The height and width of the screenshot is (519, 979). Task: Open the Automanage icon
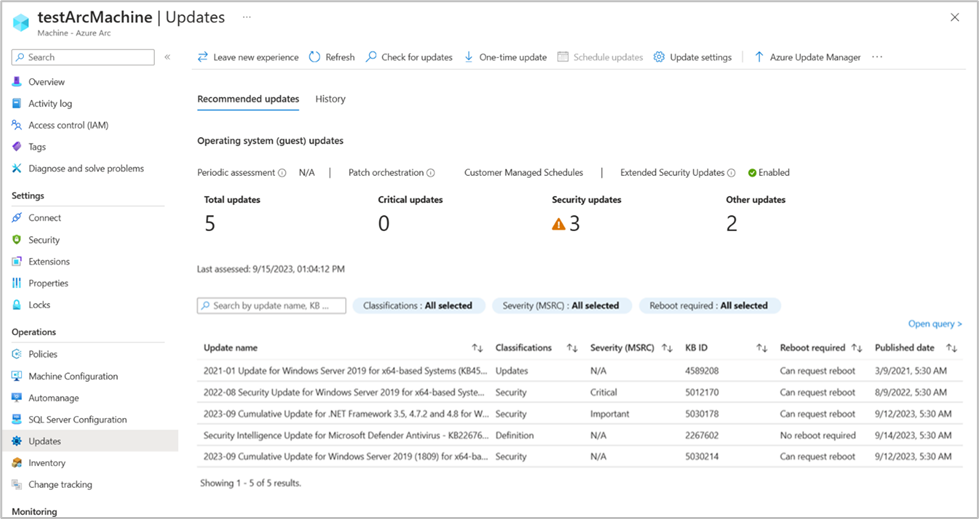click(17, 398)
